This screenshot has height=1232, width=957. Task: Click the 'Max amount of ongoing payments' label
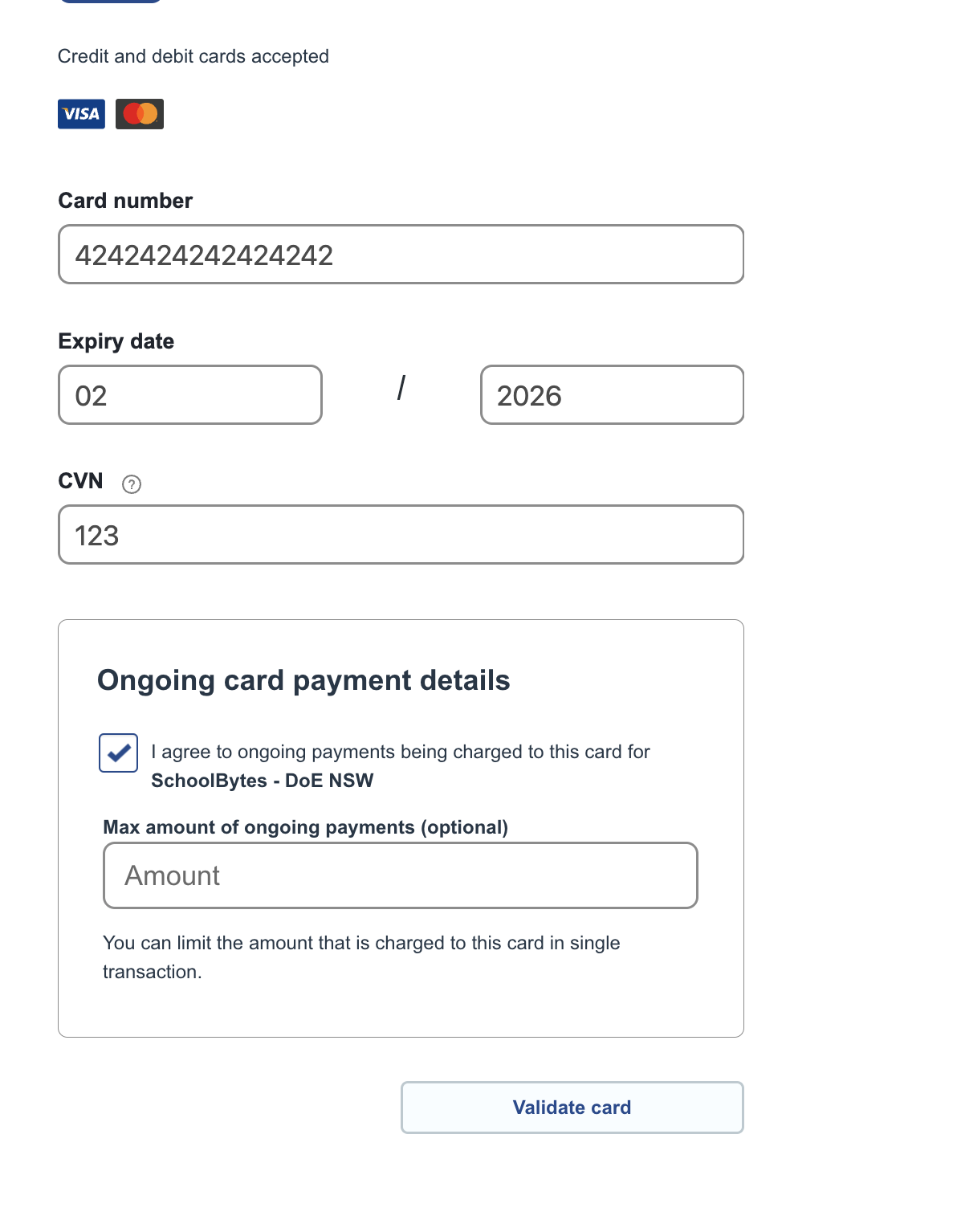[306, 827]
